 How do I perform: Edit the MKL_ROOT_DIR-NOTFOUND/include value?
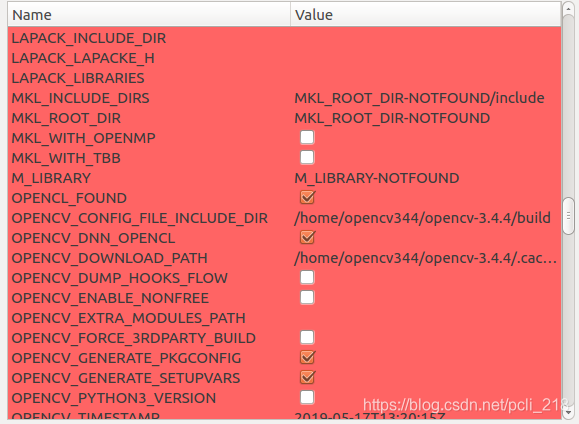(419, 98)
